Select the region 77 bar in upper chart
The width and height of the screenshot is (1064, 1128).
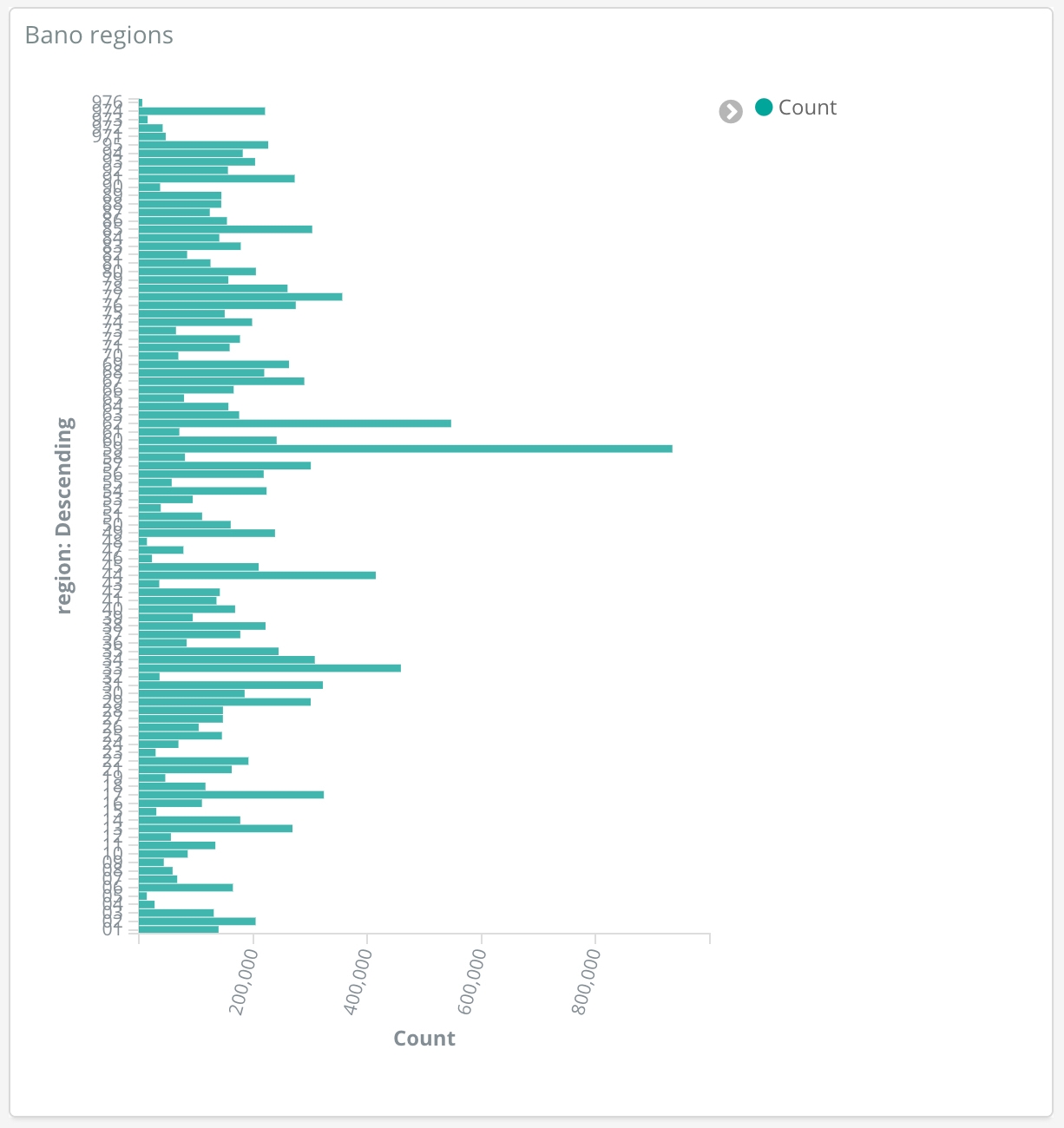pos(240,297)
